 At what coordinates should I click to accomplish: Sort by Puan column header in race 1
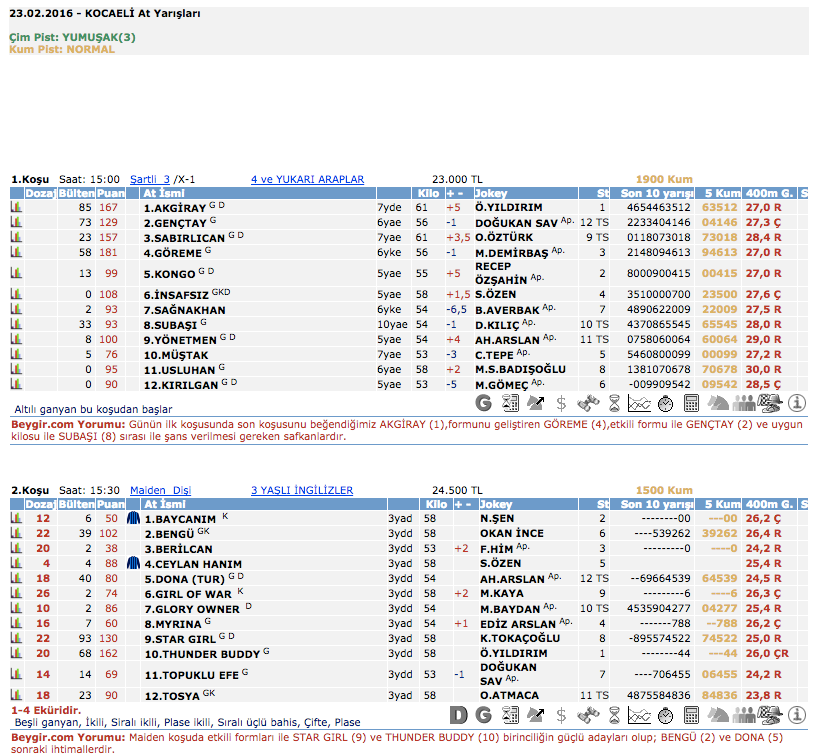[x=111, y=193]
